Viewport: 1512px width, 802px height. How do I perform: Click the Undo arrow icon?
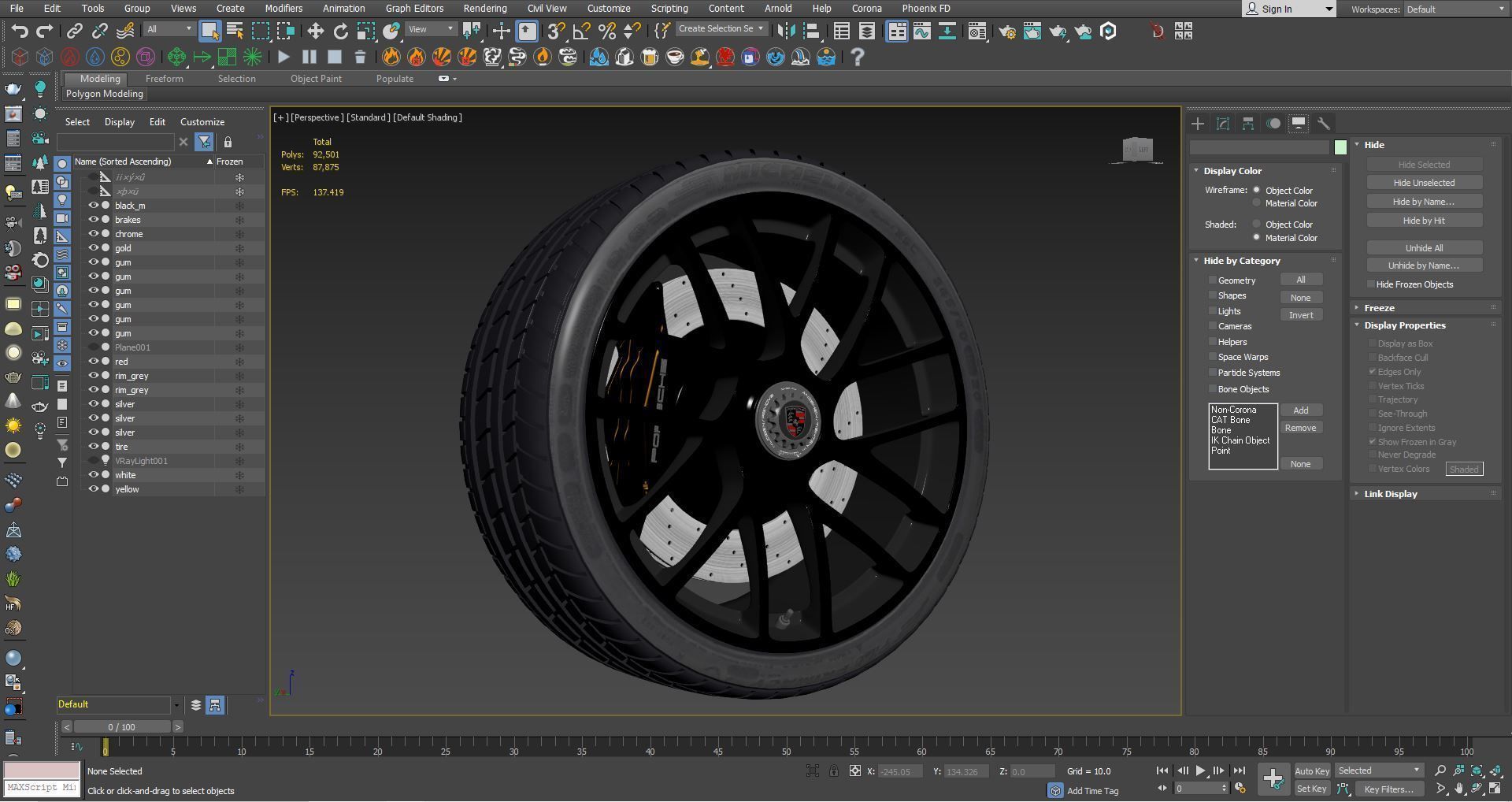click(20, 32)
